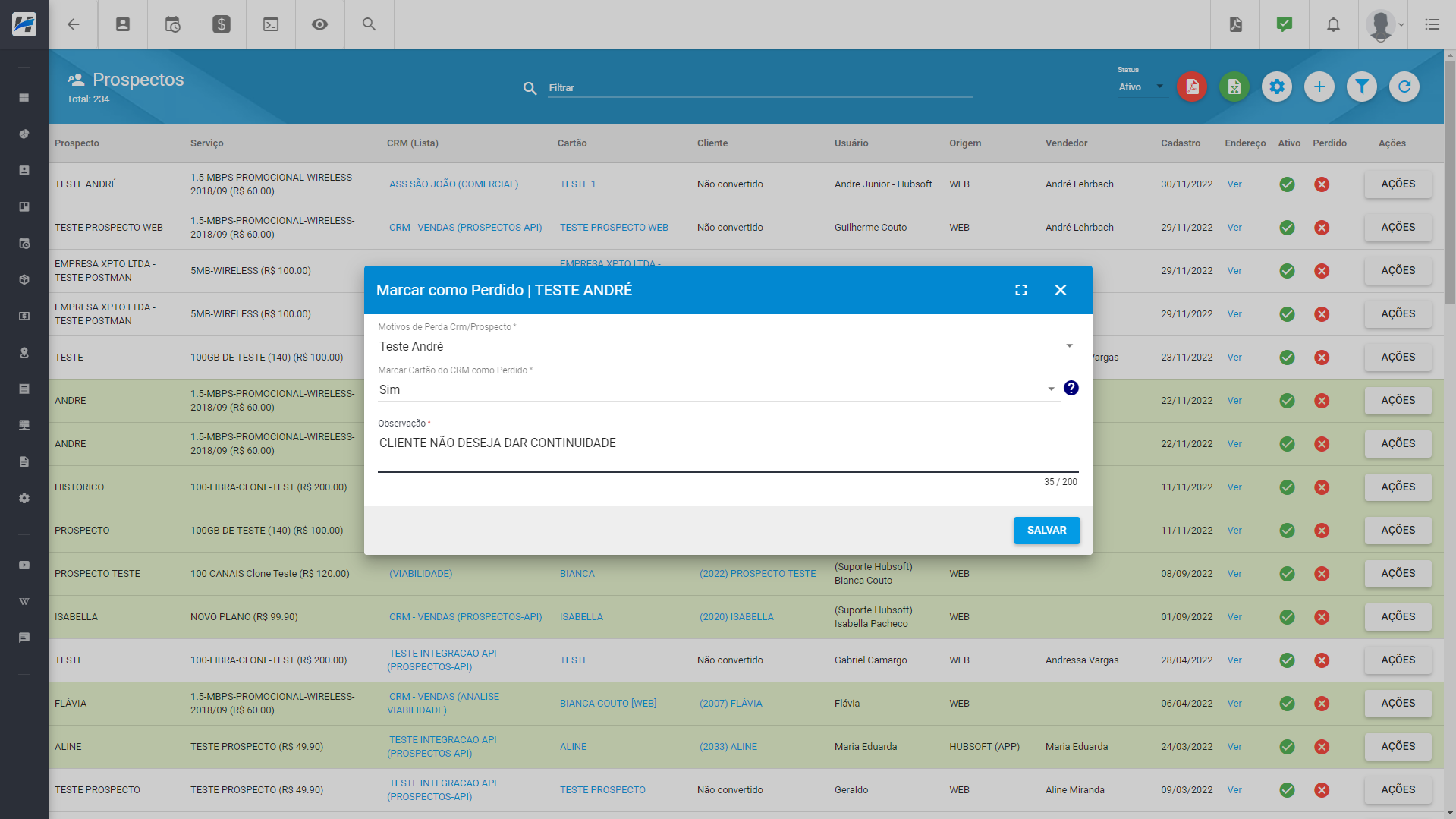Click the Hubsoft logo at top left

24,24
